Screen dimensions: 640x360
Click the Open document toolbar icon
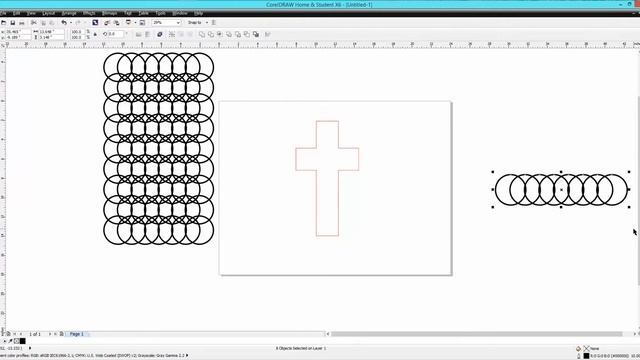[4, 23]
